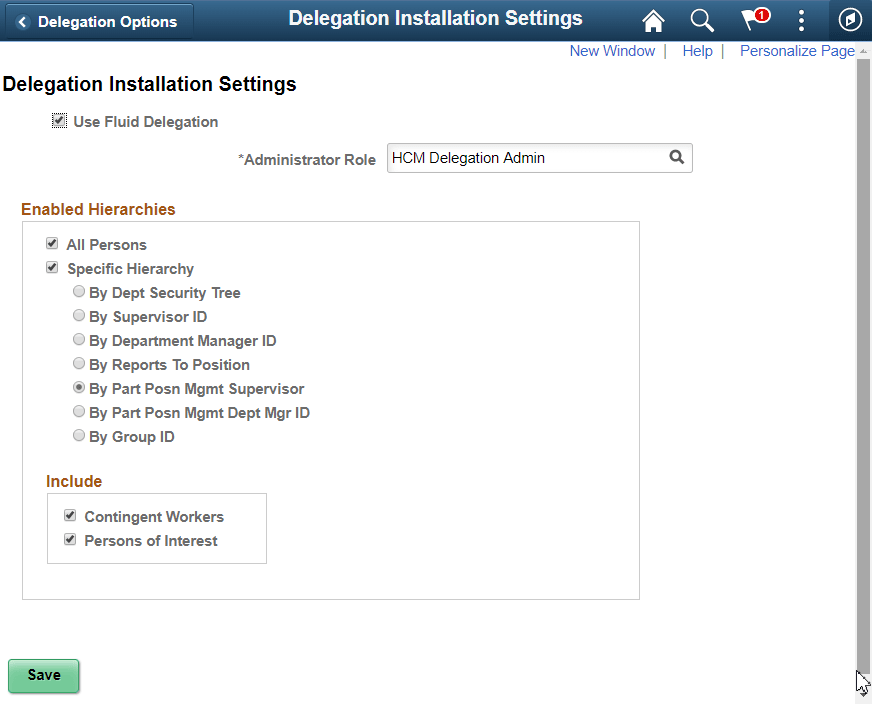
Task: Navigate back using Delegation Options button
Action: tap(98, 20)
